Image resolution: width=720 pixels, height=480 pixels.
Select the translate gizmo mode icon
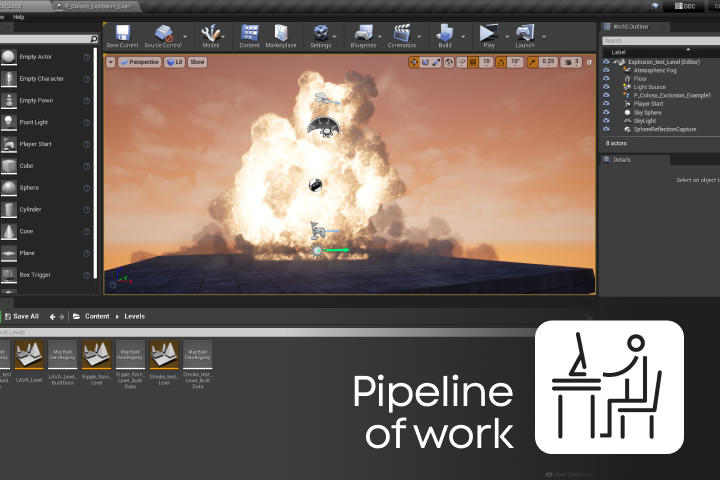tap(414, 62)
